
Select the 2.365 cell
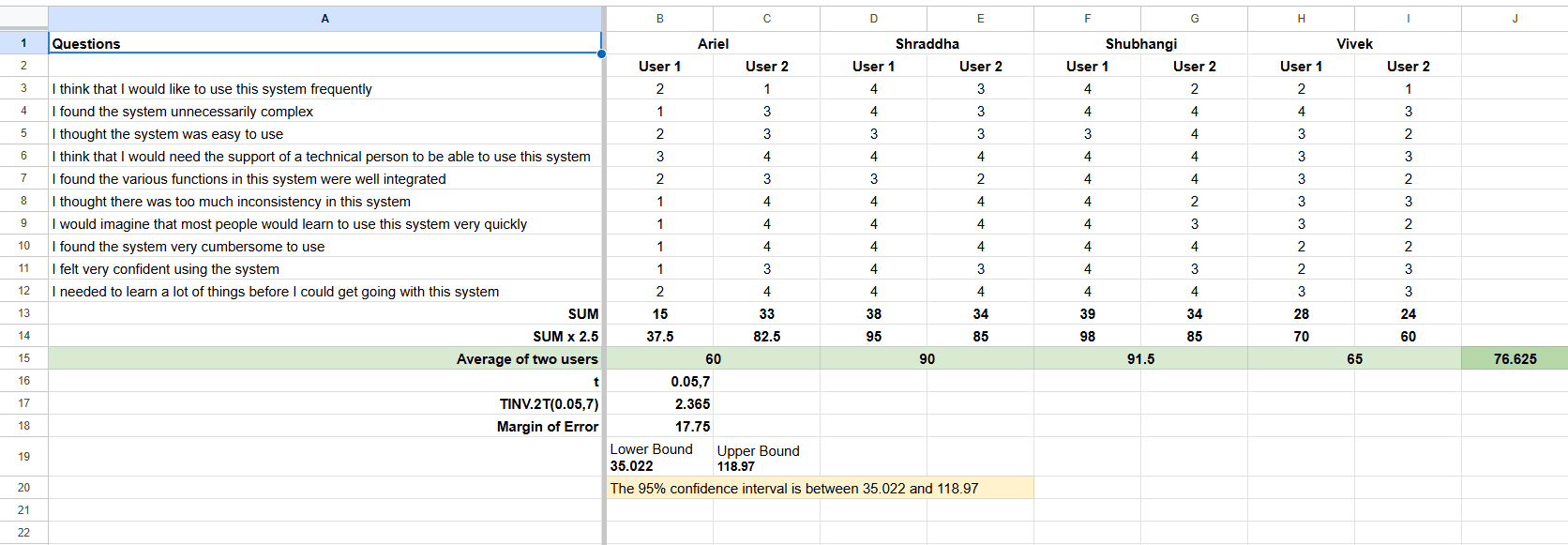pos(660,403)
